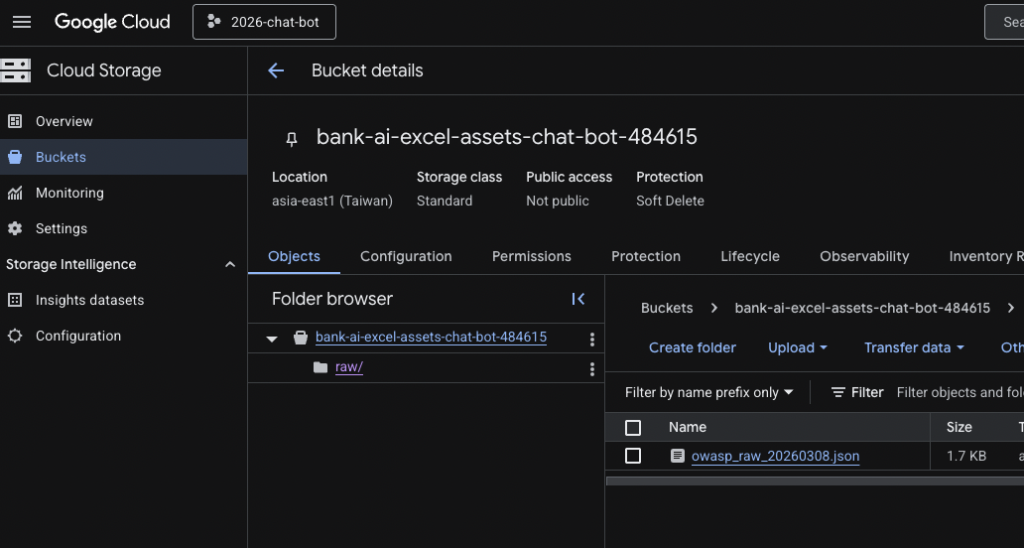Click the file icon for owasp_raw_20260308.json

coord(678,456)
